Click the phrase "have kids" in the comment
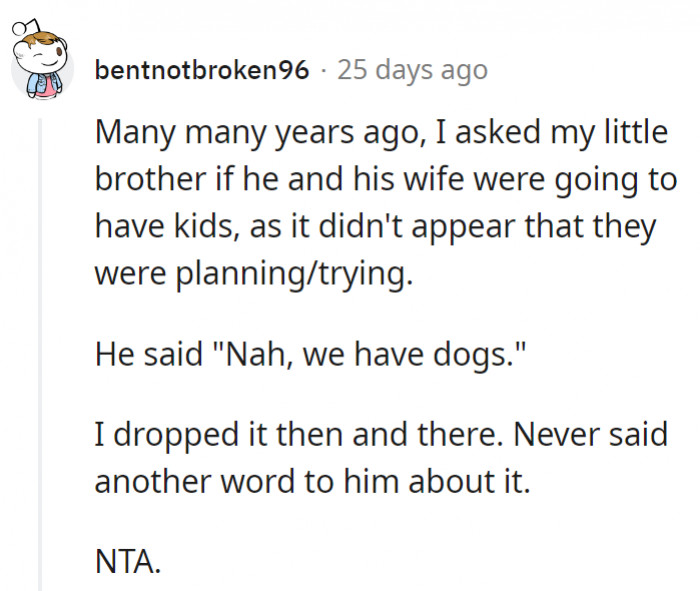 pos(154,227)
